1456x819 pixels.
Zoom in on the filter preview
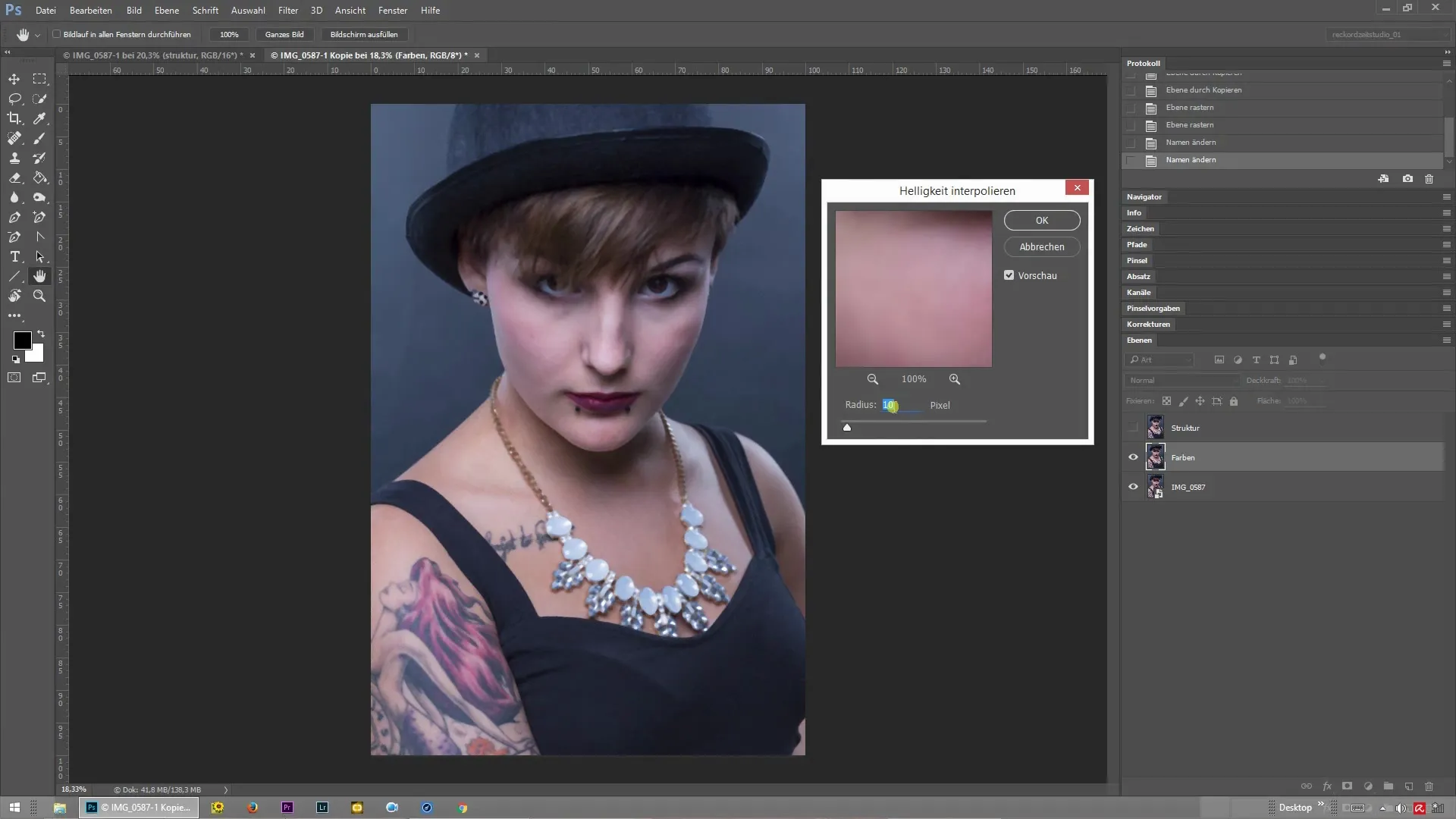click(x=955, y=379)
